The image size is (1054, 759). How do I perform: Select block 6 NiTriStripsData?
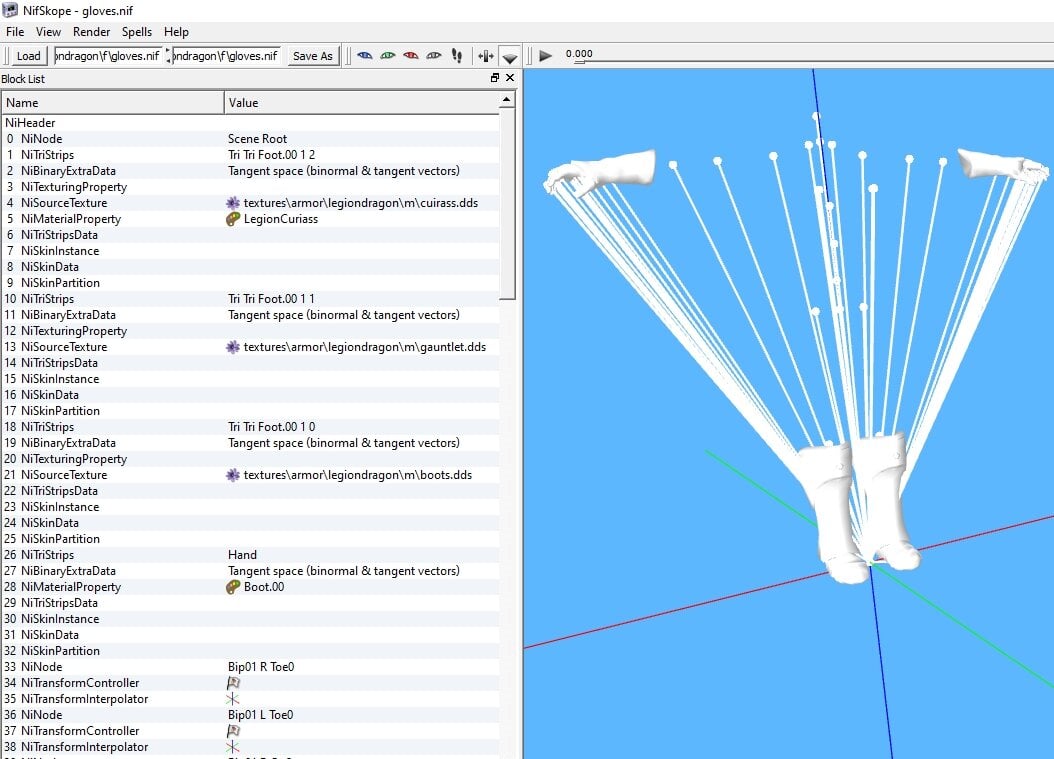251,235
